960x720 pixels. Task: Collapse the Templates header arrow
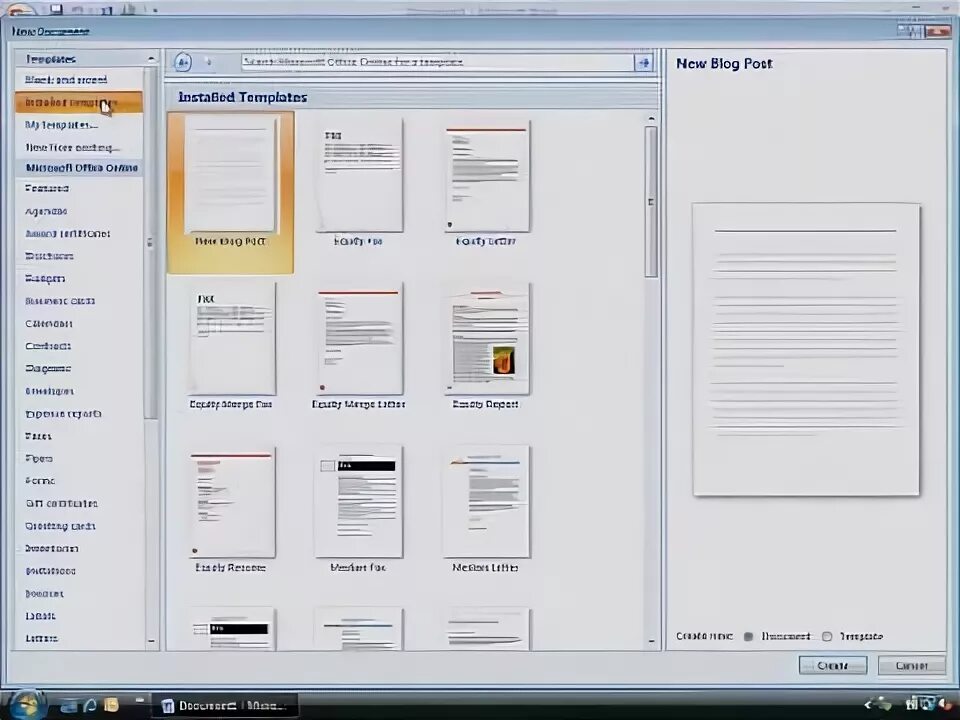(x=151, y=59)
